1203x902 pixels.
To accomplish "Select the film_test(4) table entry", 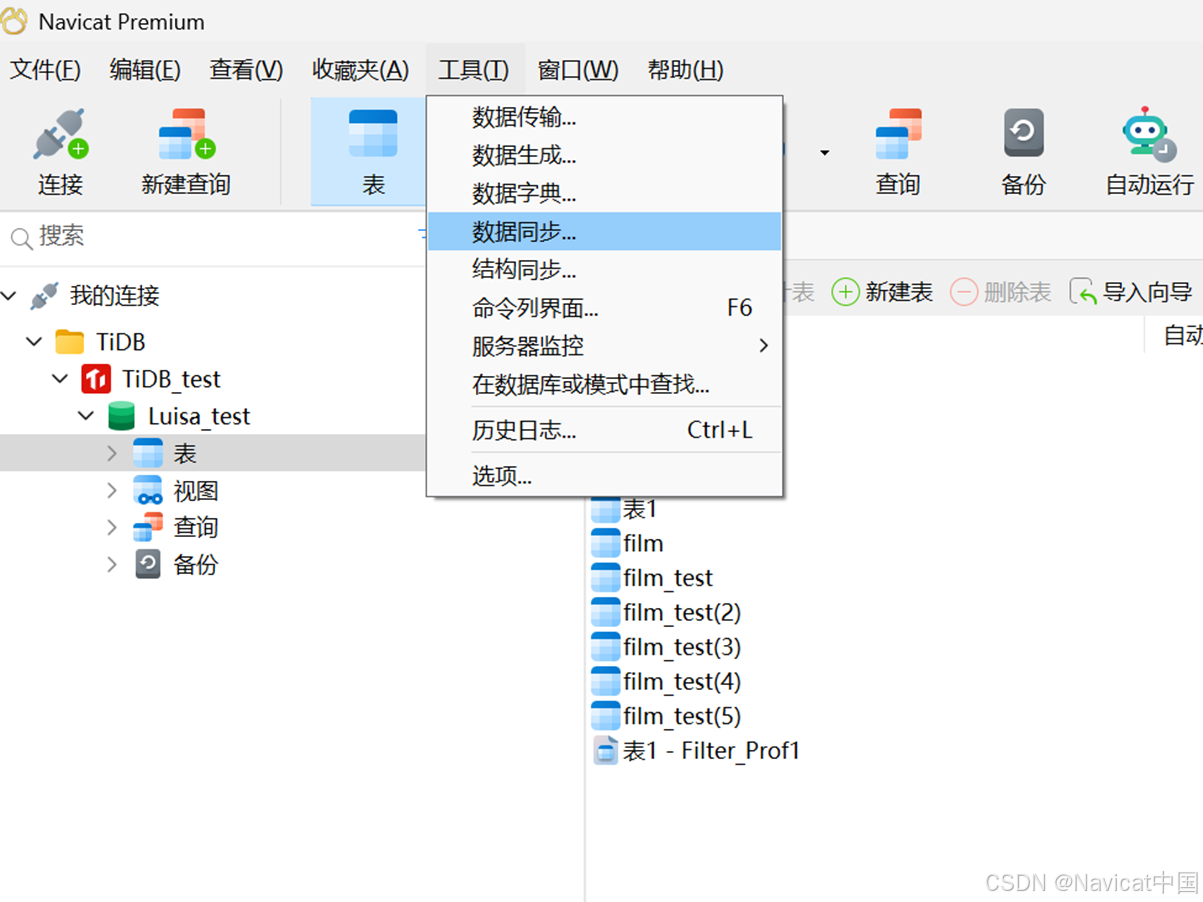I will click(666, 681).
